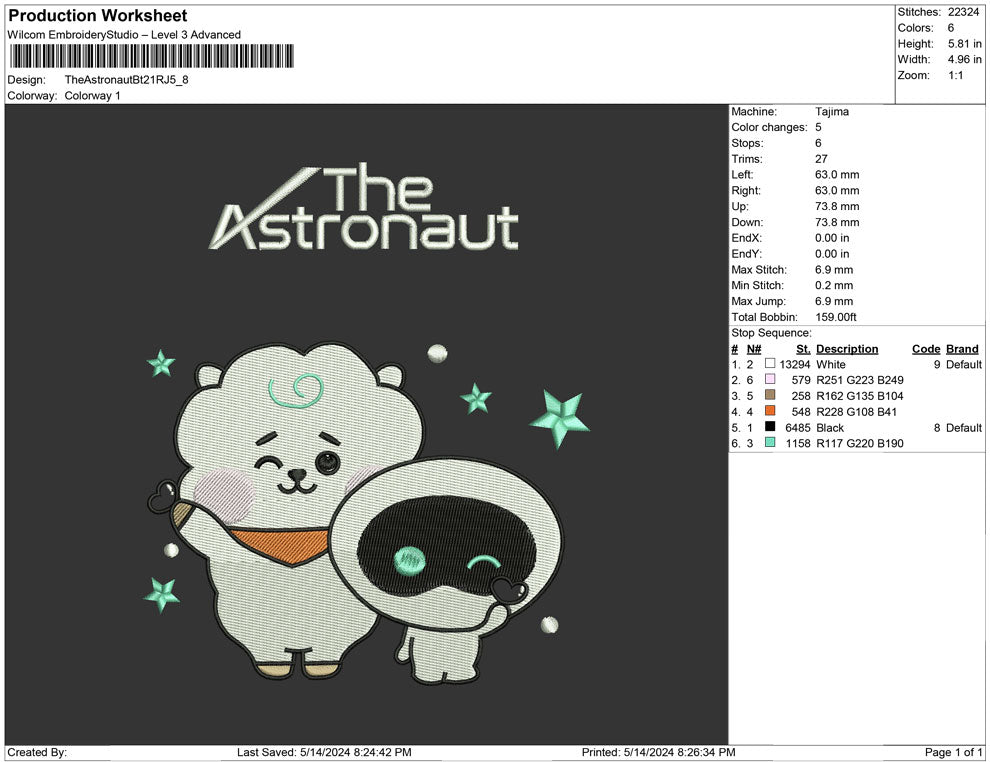990x762 pixels.
Task: Click stitch count 1158 in row 6
Action: (797, 443)
